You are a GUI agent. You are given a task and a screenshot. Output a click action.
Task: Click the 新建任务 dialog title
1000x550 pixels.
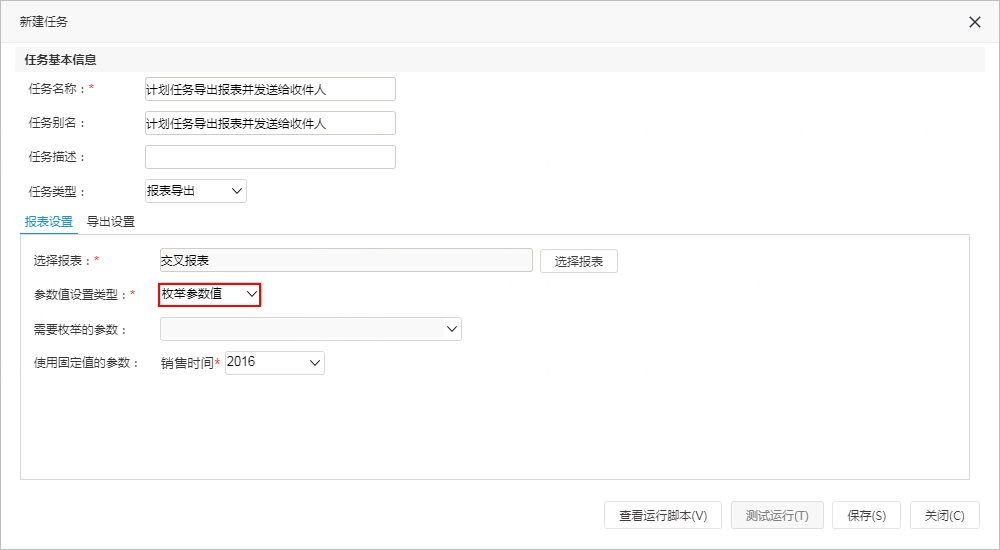coord(44,22)
